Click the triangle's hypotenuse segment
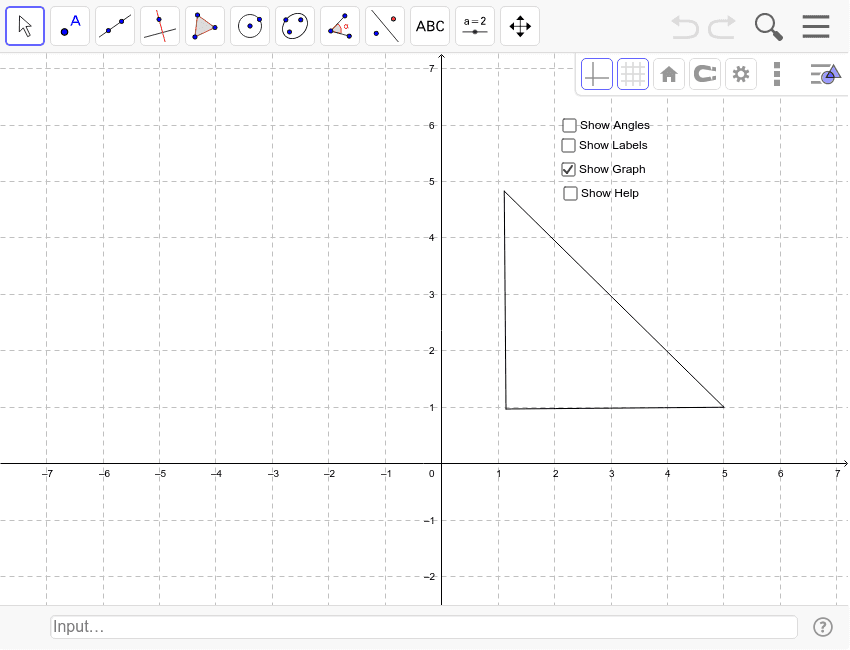 coord(614,299)
